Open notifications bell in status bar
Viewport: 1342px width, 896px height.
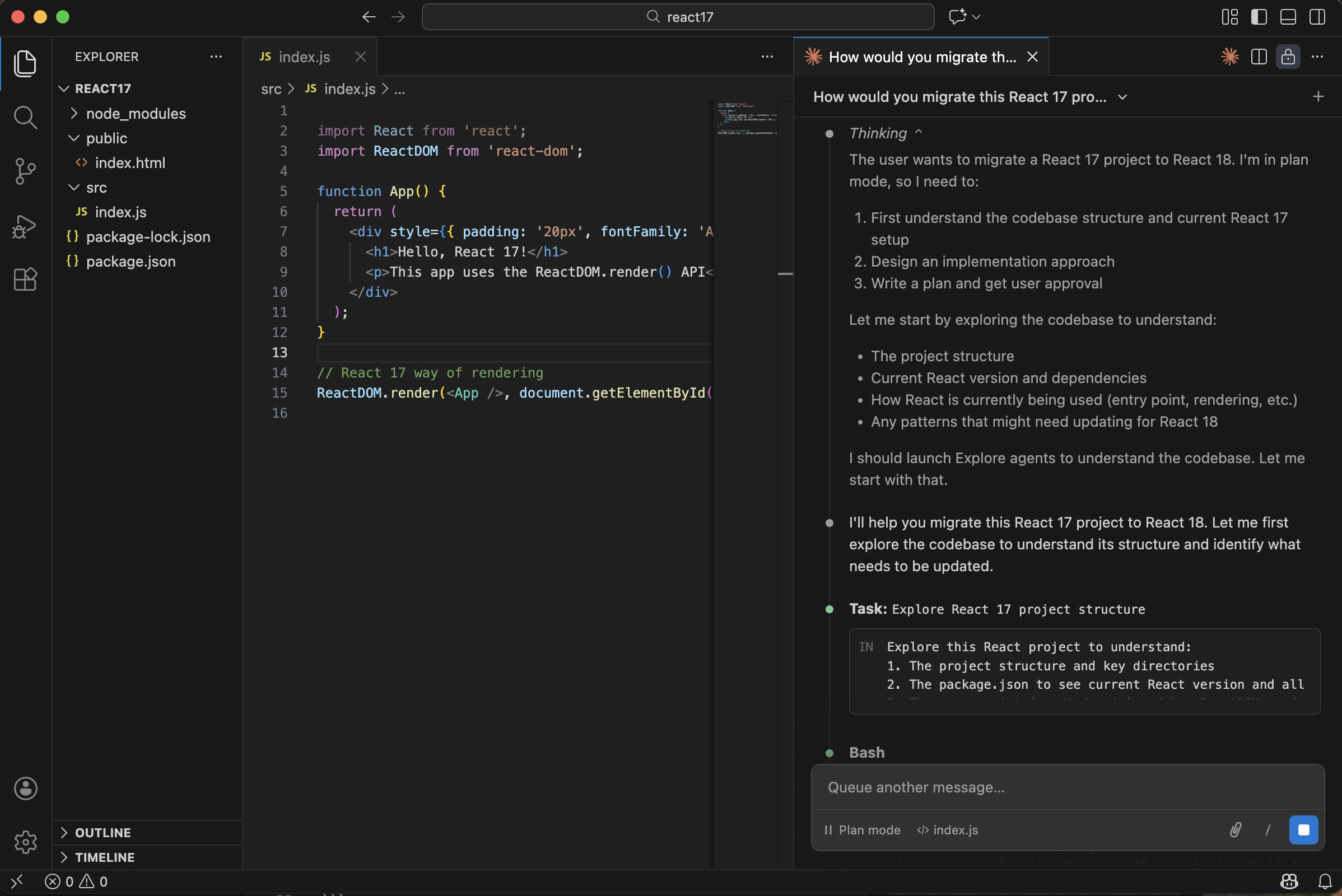pos(1325,880)
